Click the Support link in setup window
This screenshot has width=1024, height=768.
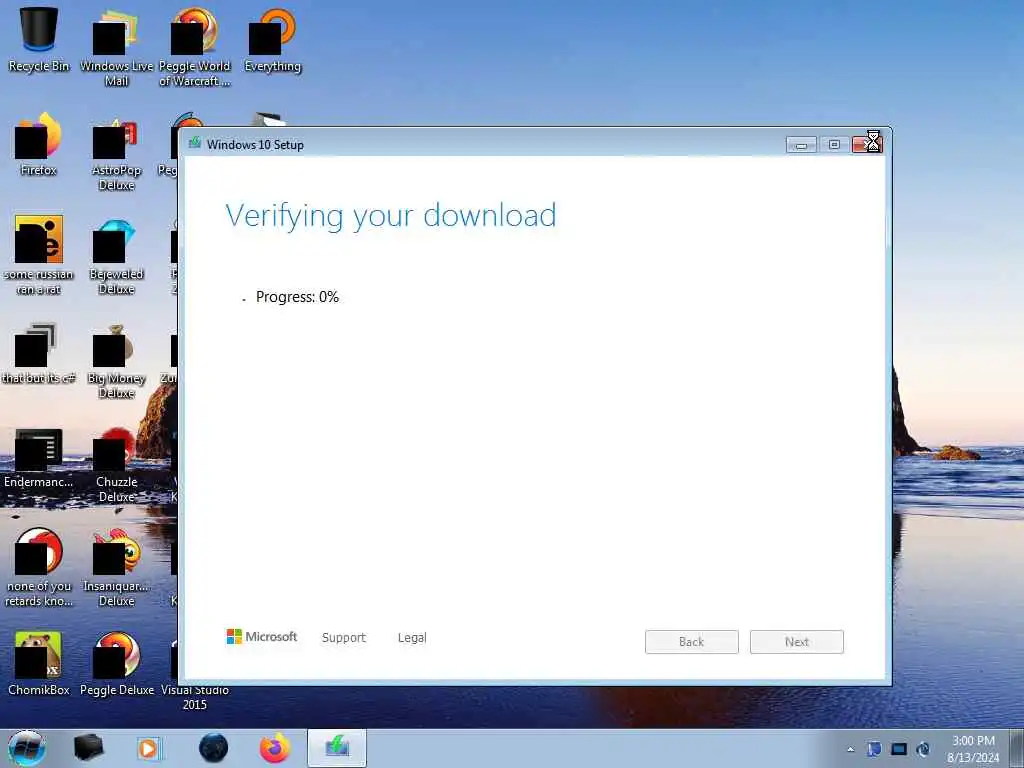pyautogui.click(x=344, y=637)
